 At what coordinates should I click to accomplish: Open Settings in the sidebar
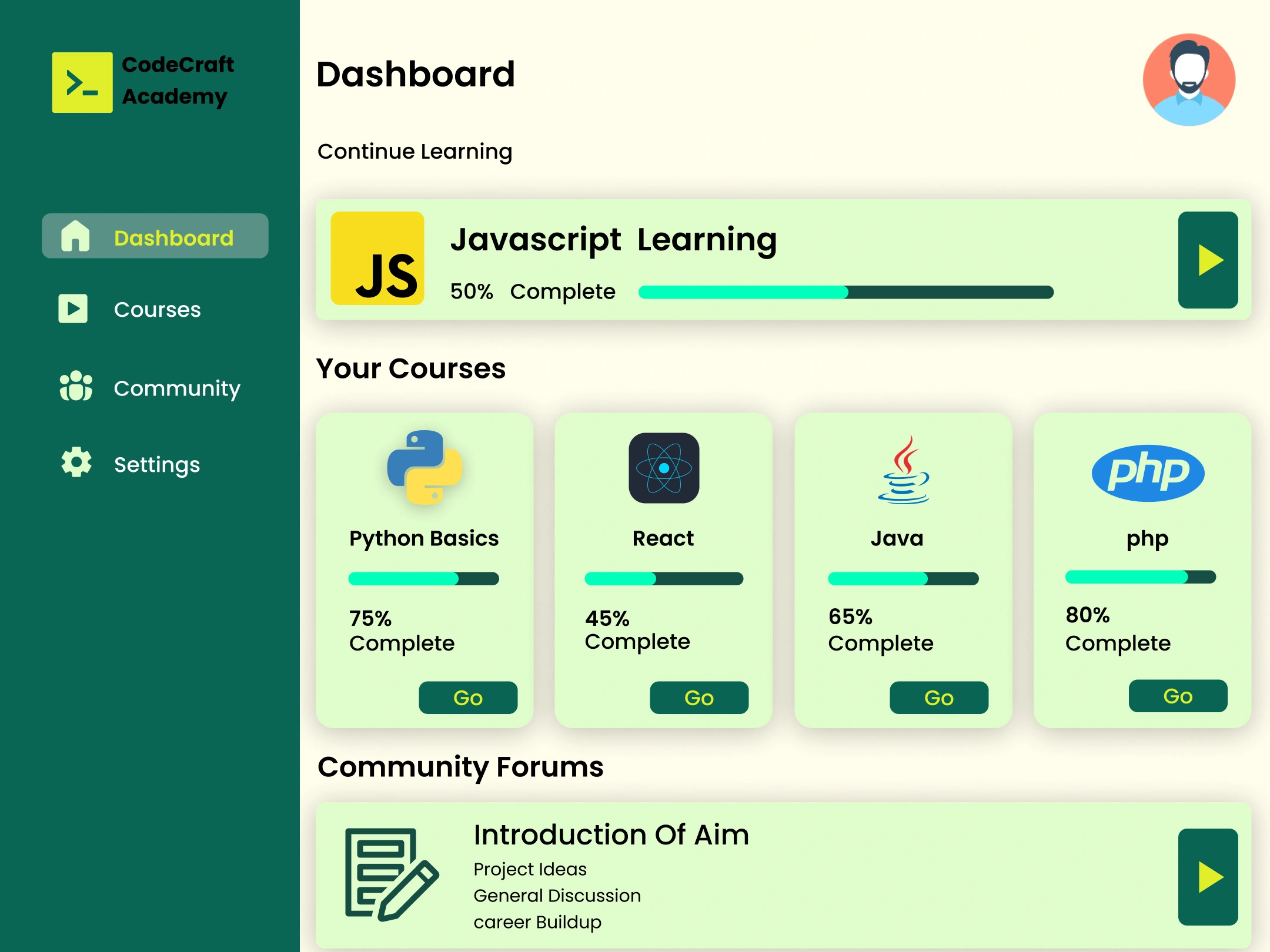tap(131, 464)
